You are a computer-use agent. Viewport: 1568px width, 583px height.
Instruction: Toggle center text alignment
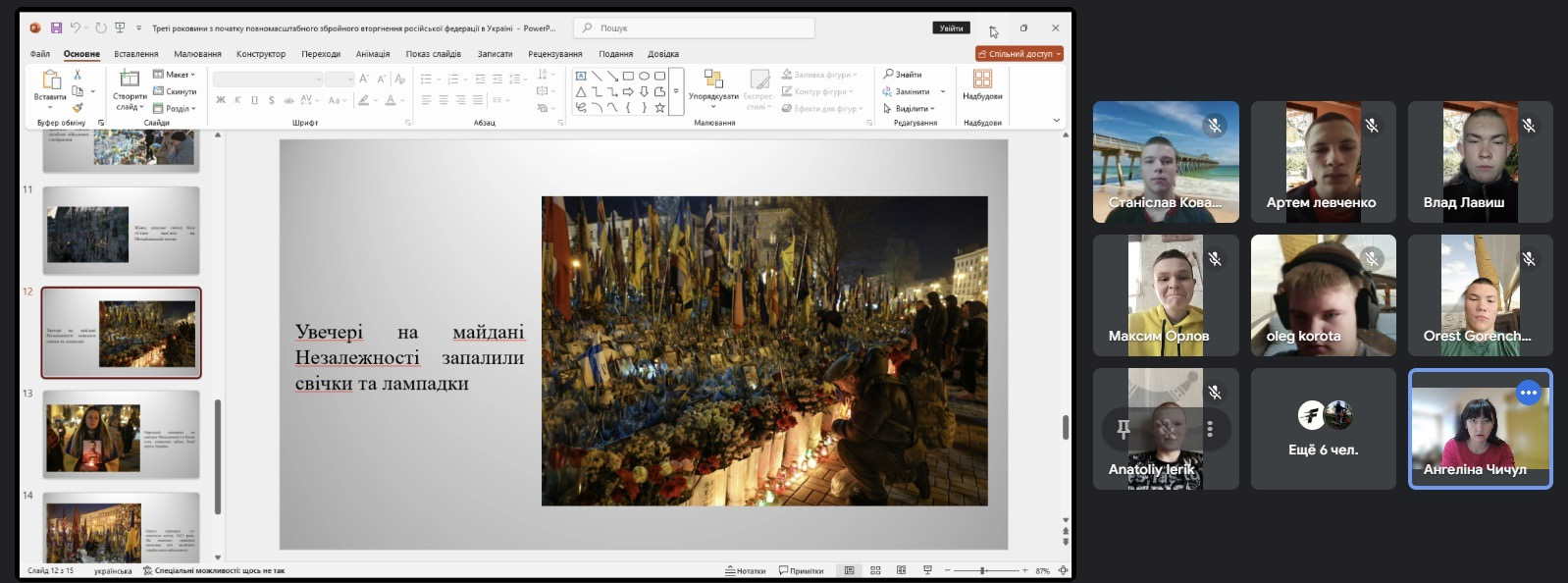(x=443, y=100)
